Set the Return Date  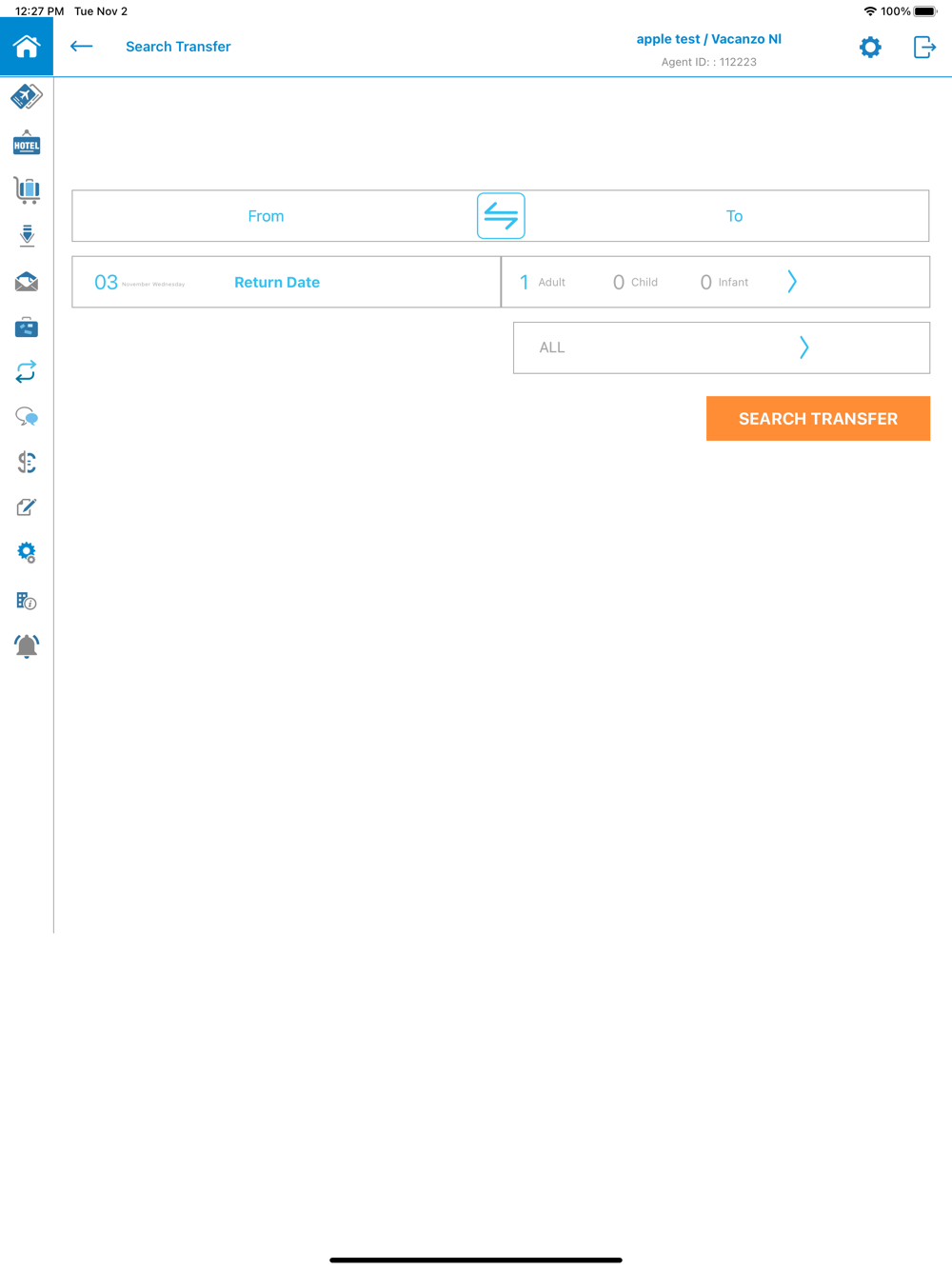277,282
